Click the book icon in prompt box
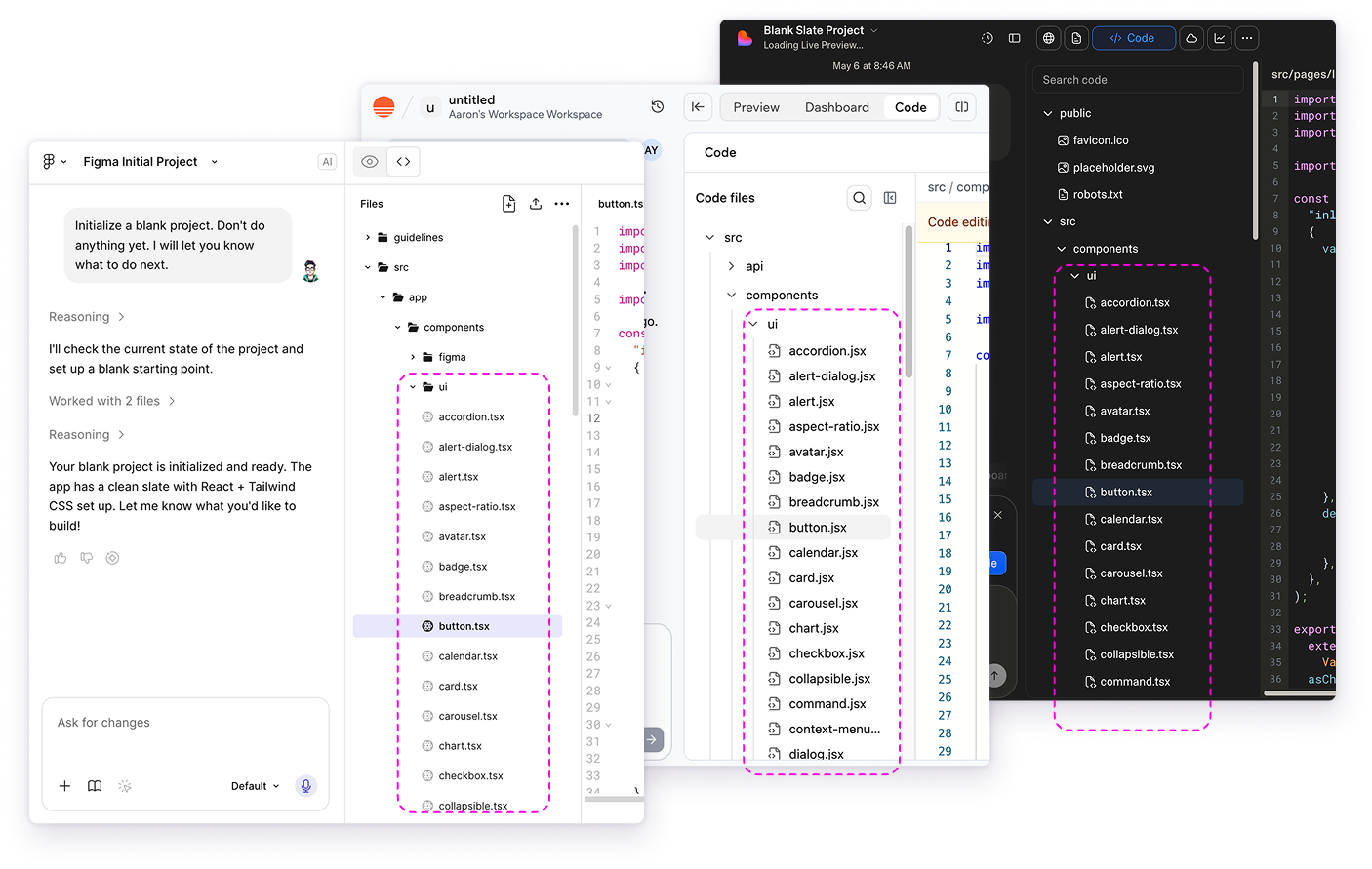 click(x=95, y=786)
